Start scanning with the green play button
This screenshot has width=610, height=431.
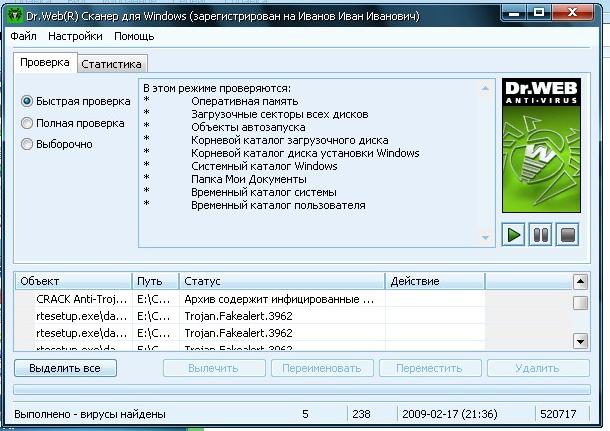(x=513, y=235)
